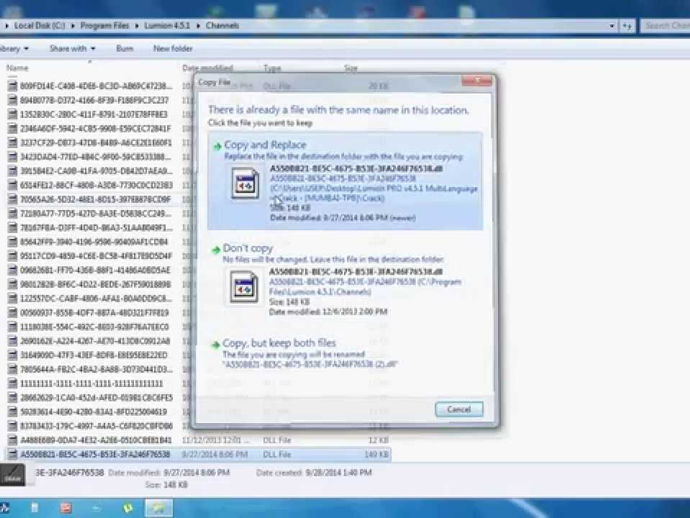The width and height of the screenshot is (690, 518).
Task: Select the file icon for 85642FF9 row
Action: [13, 242]
